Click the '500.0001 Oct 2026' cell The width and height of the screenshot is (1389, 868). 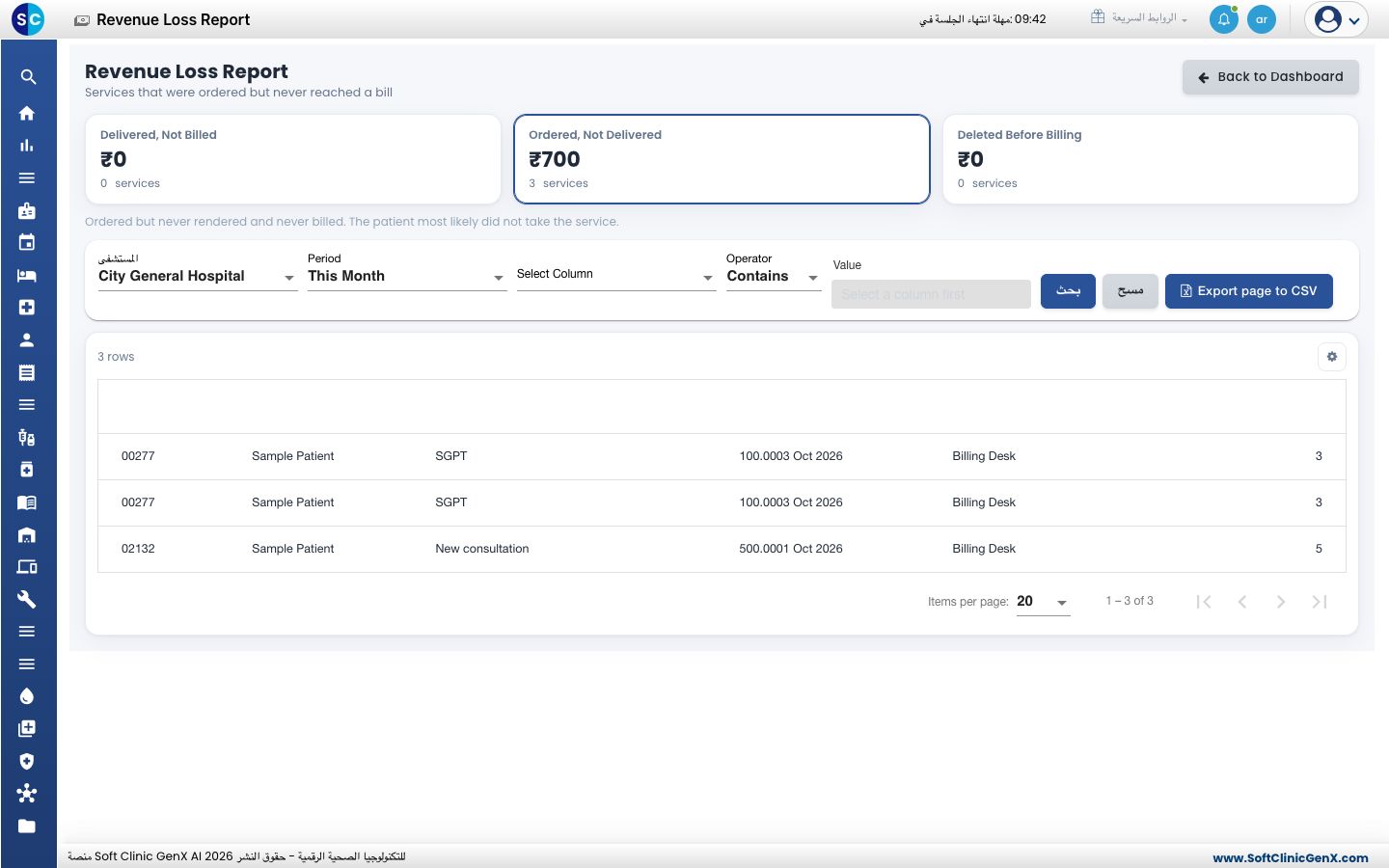(x=791, y=549)
